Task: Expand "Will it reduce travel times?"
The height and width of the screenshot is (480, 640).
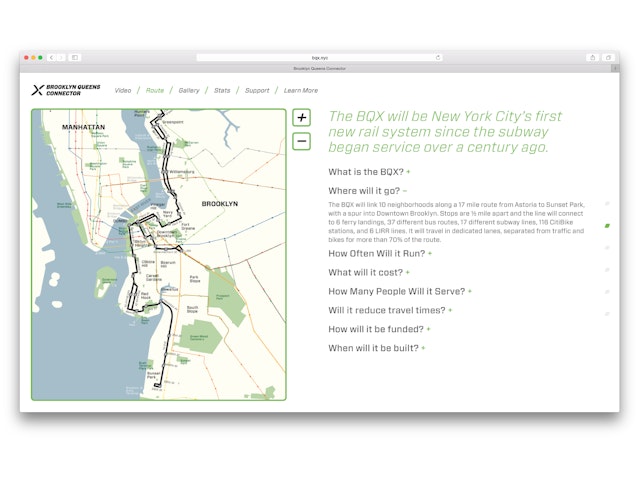Action: click(x=390, y=310)
